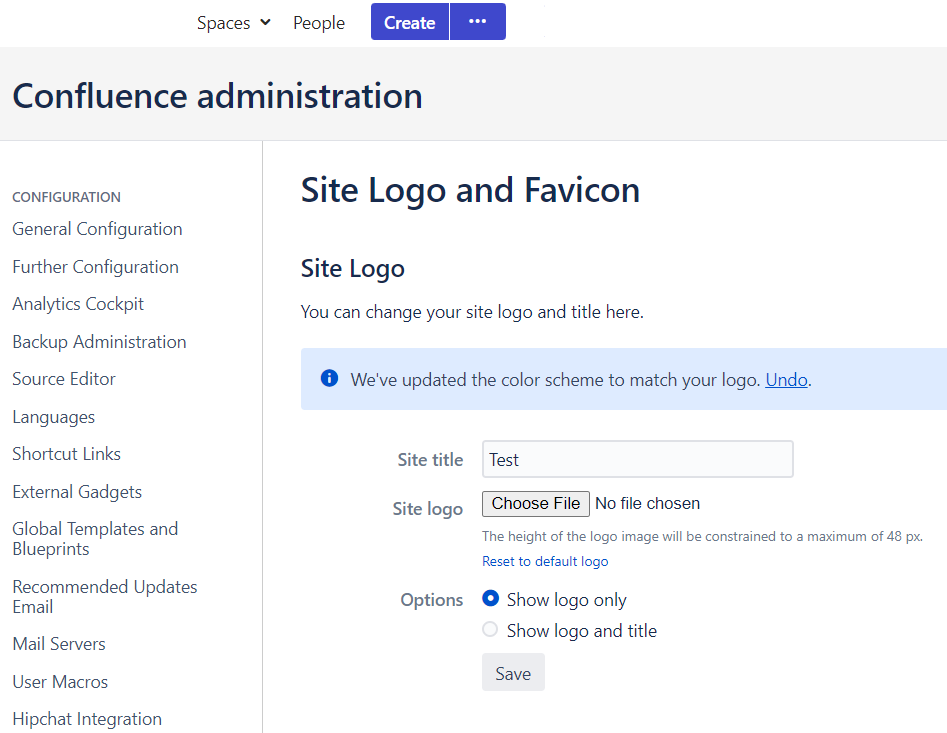
Task: Click Choose File for site logo
Action: point(536,504)
